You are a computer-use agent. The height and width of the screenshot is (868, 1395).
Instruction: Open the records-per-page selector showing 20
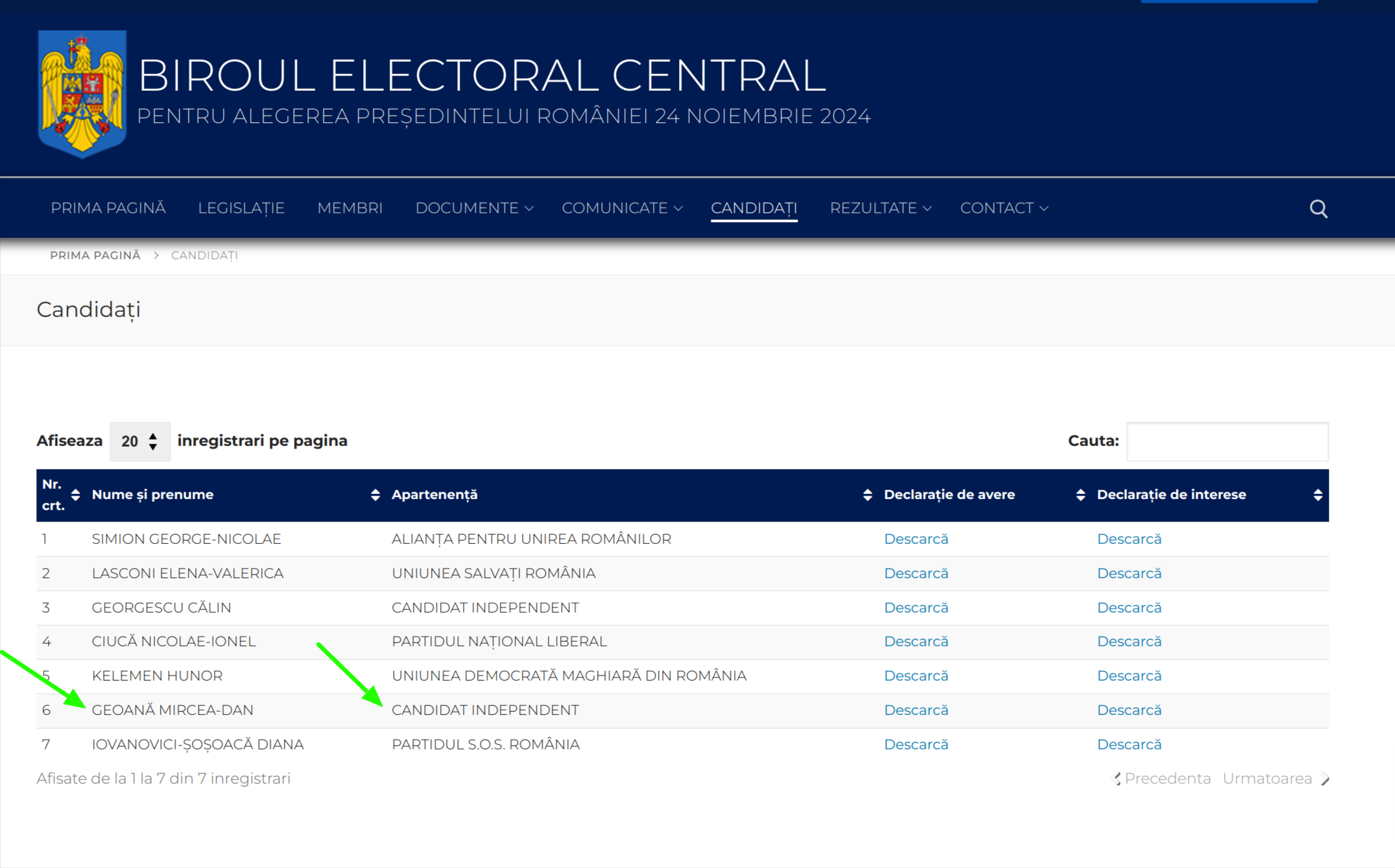139,441
